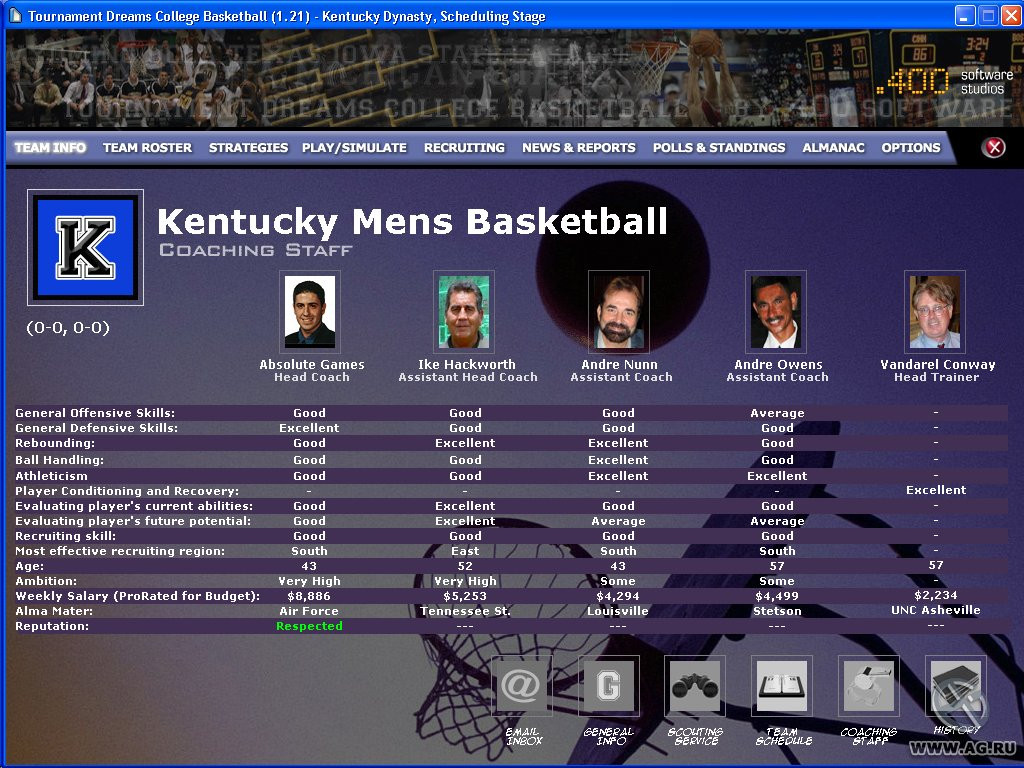1024x768 pixels.
Task: Click the General Offensive Skills label
Action: pyautogui.click(x=95, y=413)
